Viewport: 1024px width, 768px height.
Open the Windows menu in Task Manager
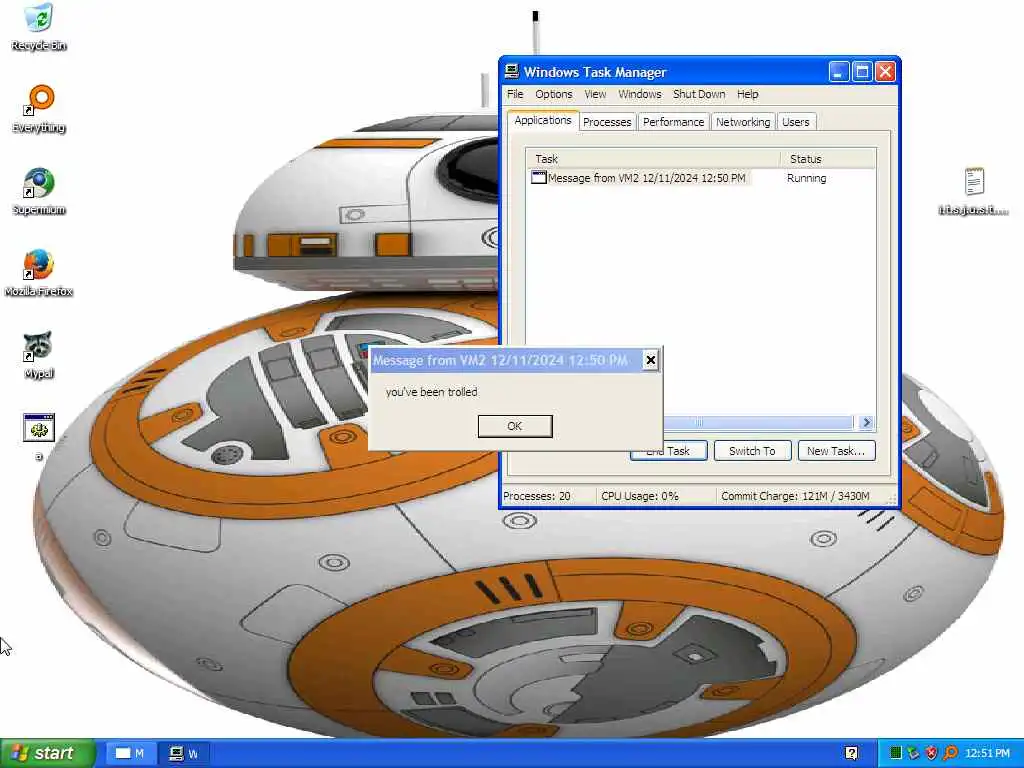(x=640, y=94)
